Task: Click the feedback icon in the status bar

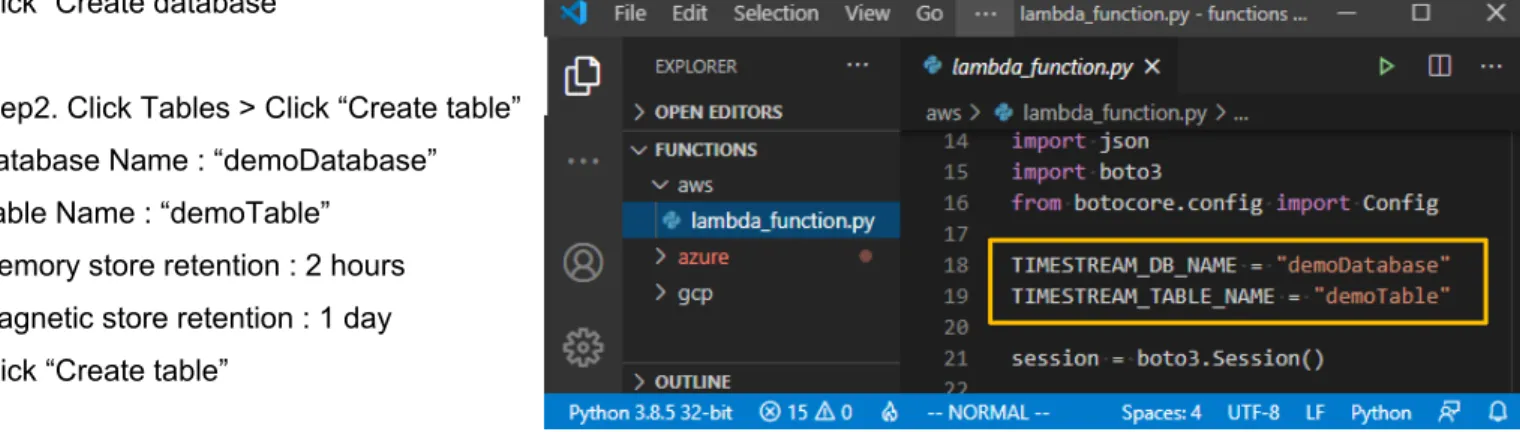Action: 1447,412
